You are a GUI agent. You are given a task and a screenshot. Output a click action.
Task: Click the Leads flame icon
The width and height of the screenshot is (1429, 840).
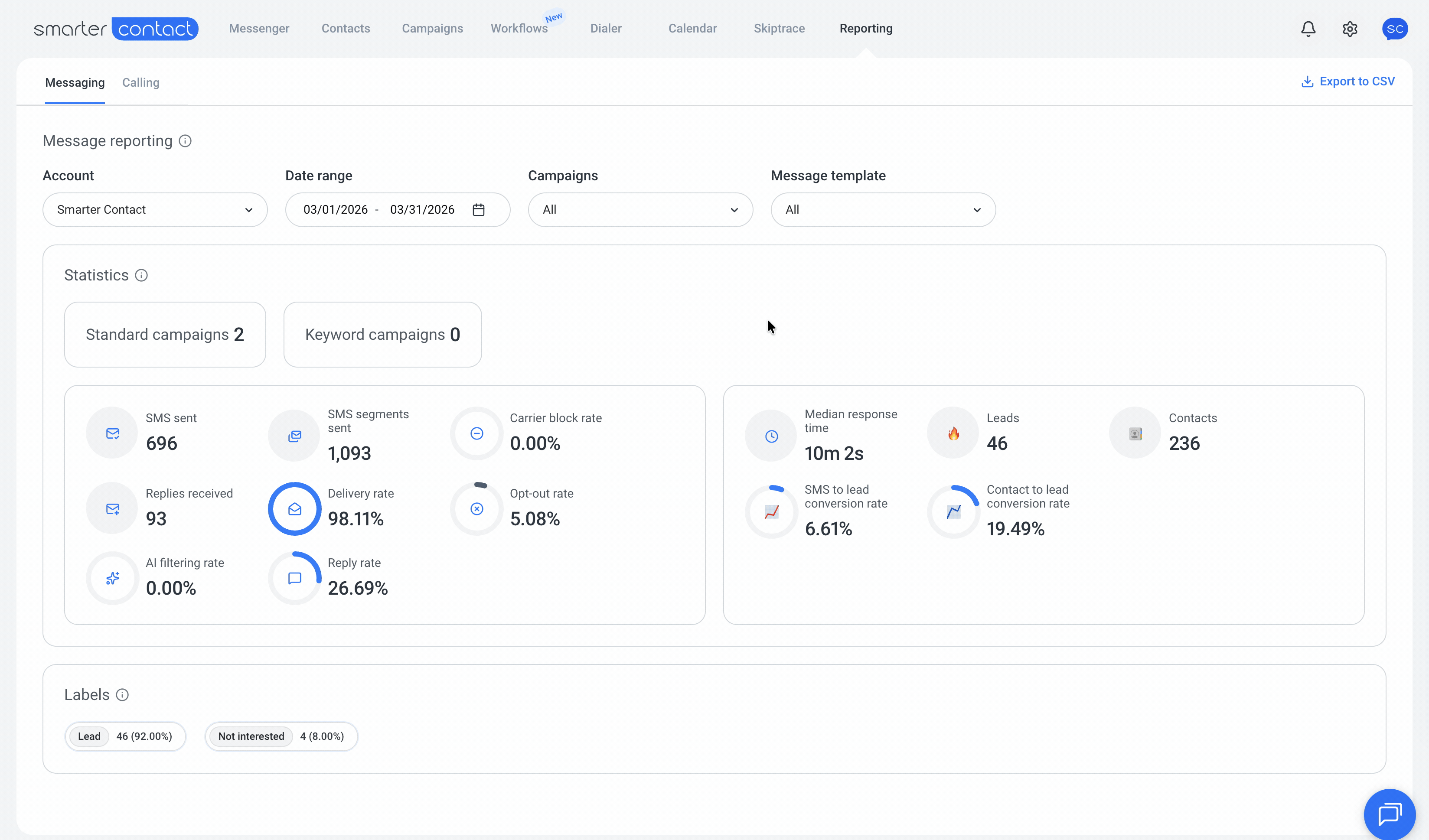pyautogui.click(x=953, y=433)
